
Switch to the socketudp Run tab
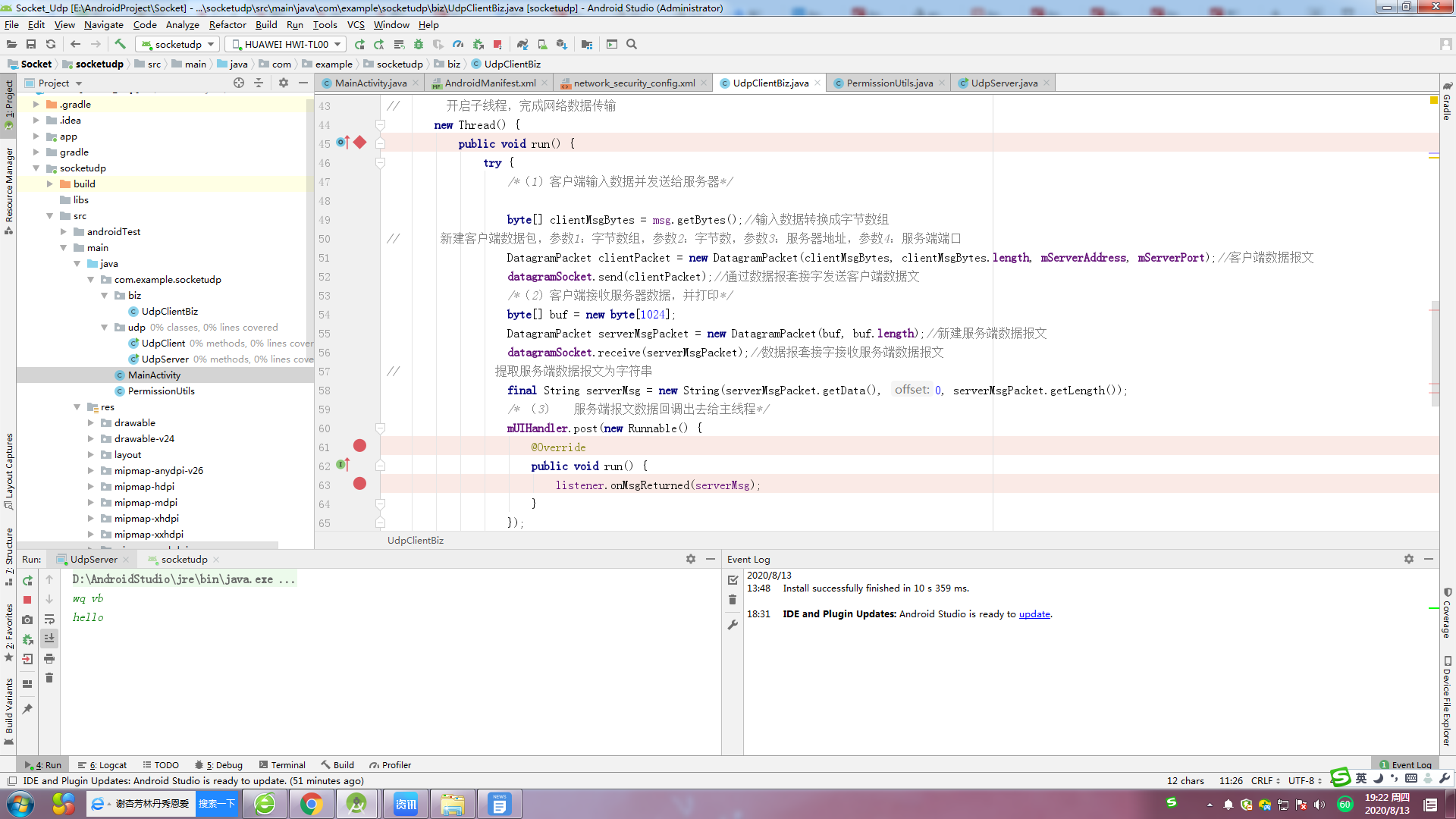click(184, 560)
